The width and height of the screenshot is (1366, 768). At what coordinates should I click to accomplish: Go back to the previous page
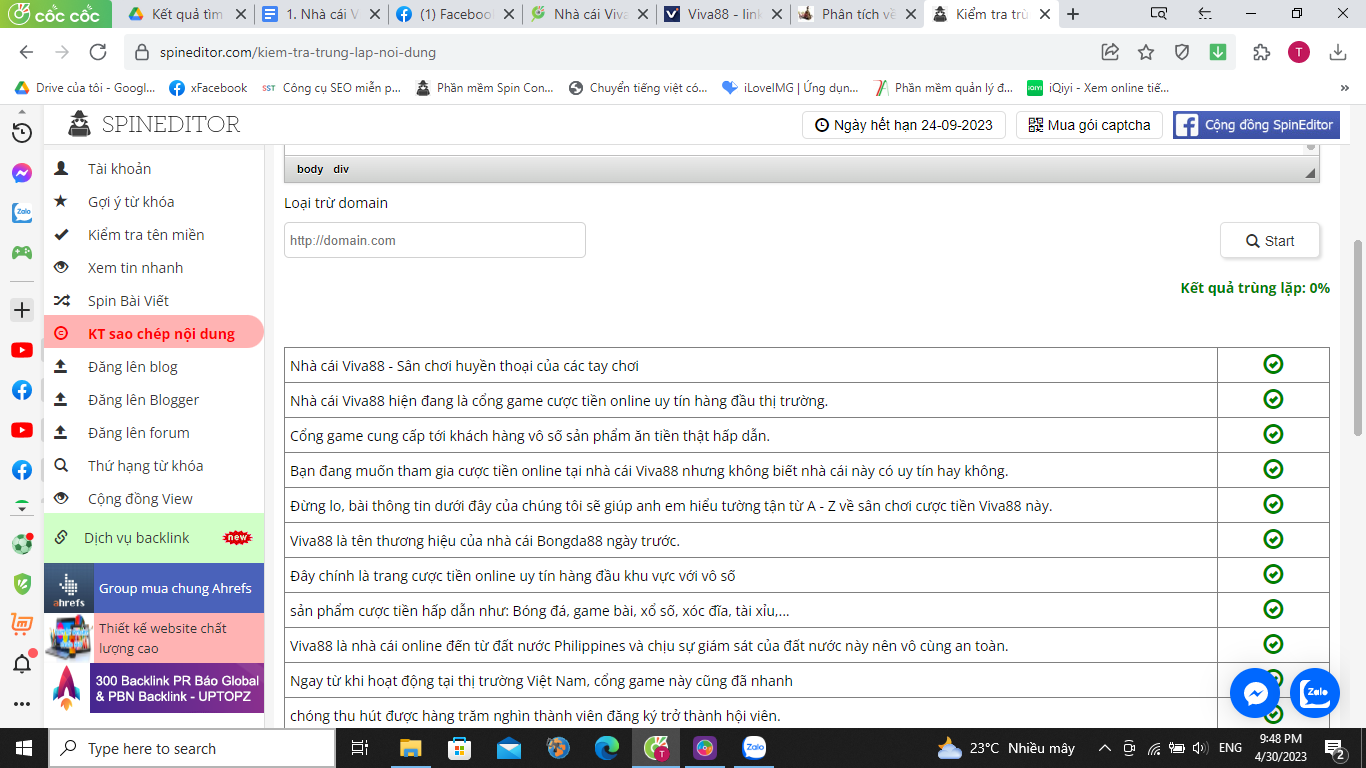click(26, 52)
